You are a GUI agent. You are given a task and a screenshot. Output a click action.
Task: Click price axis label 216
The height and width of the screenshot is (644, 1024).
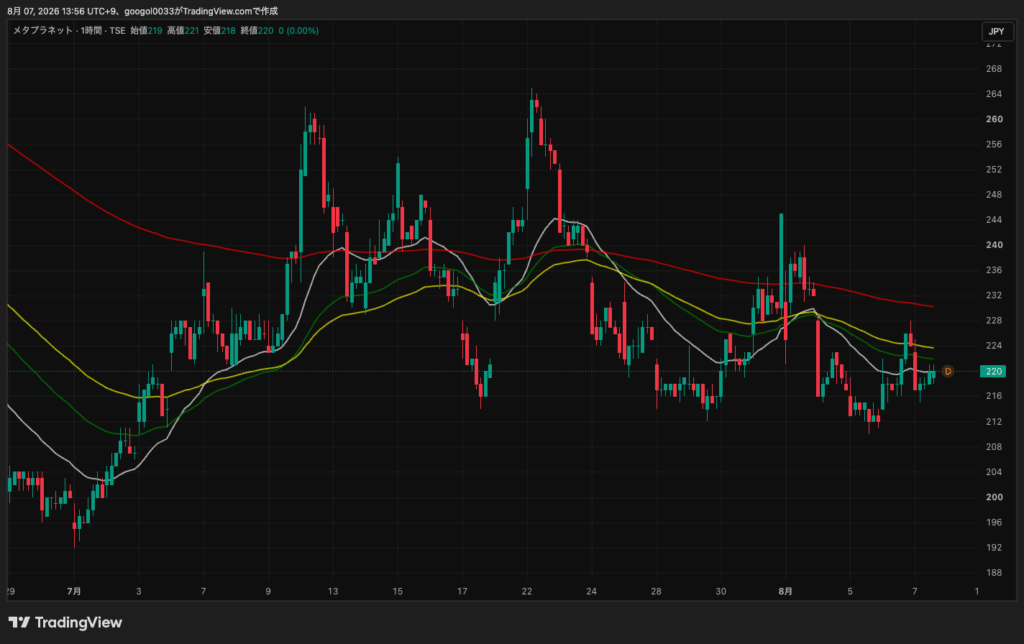(994, 396)
